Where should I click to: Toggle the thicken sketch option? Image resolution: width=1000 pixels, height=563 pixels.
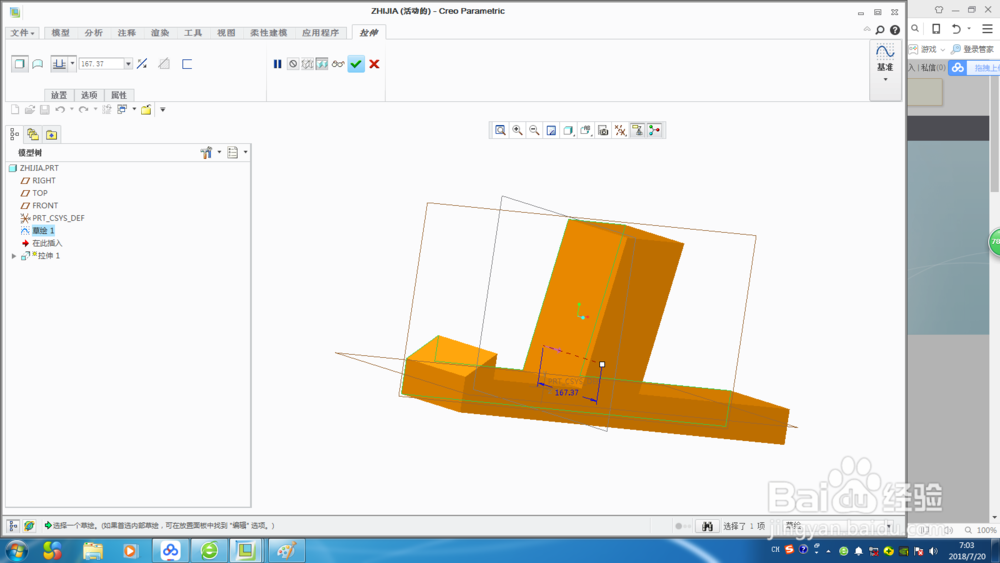pos(187,64)
